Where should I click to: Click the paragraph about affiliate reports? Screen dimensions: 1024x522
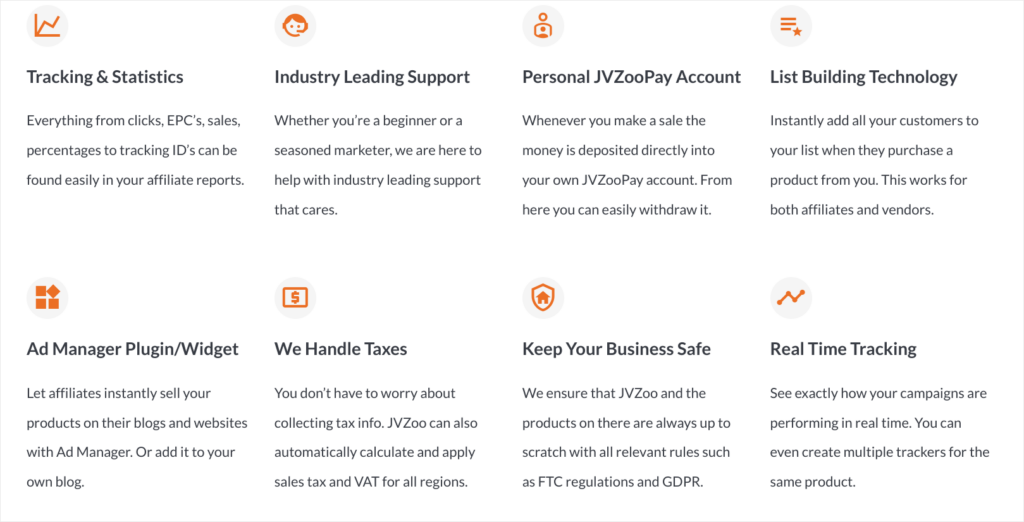click(135, 150)
